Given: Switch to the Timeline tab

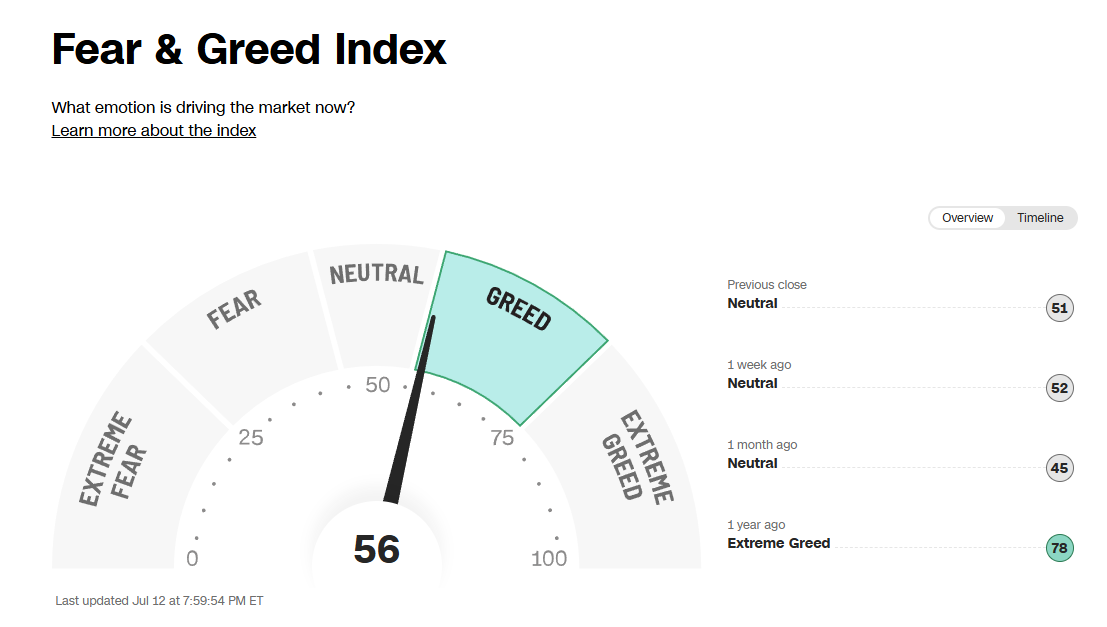Looking at the screenshot, I should point(1040,218).
